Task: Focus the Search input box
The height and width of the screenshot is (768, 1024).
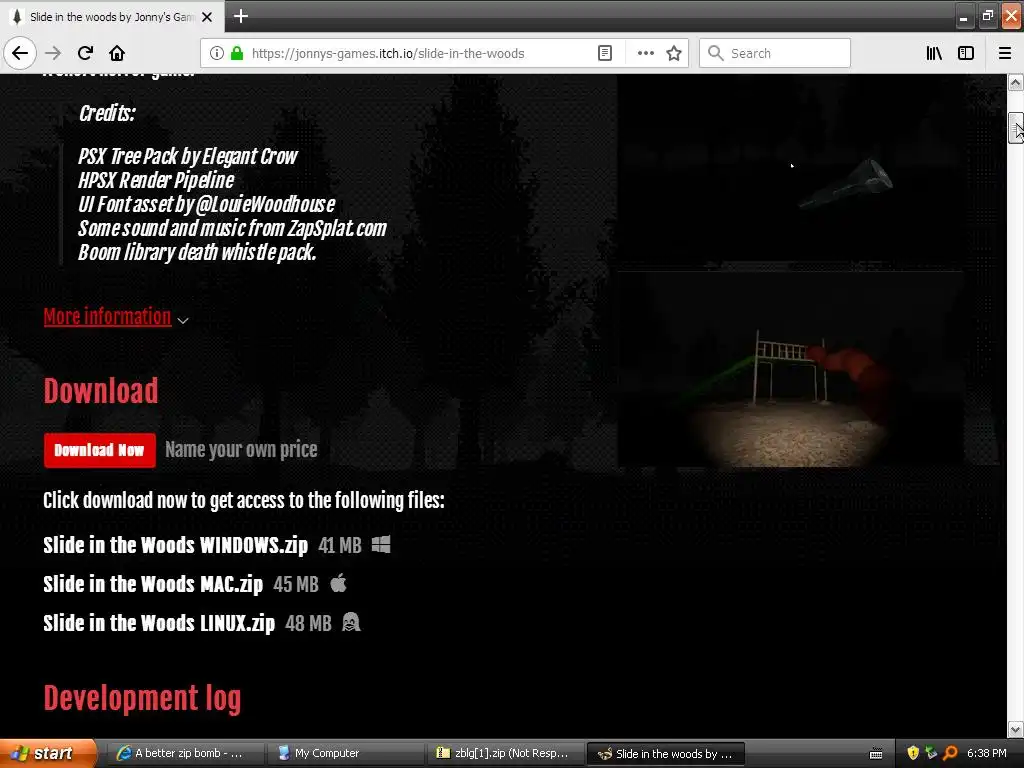Action: pos(775,53)
